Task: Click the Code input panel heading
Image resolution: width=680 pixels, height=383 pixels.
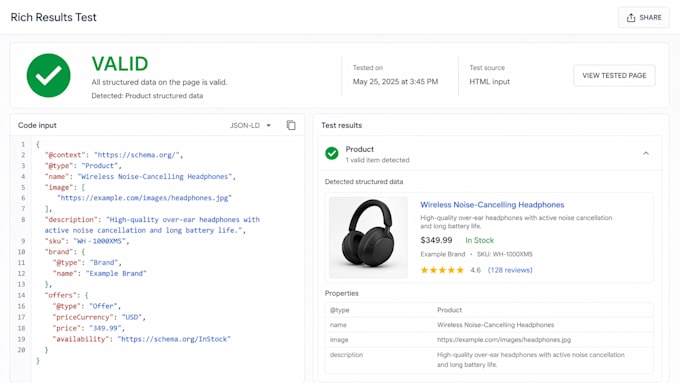Action: [37, 125]
